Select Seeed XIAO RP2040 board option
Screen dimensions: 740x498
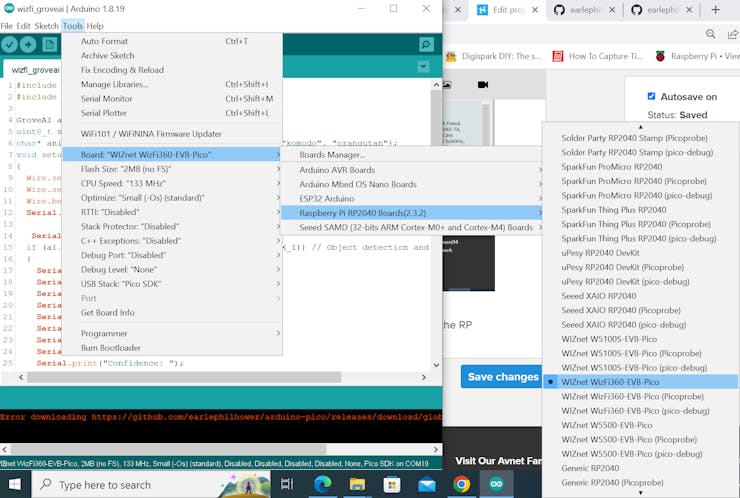(599, 296)
